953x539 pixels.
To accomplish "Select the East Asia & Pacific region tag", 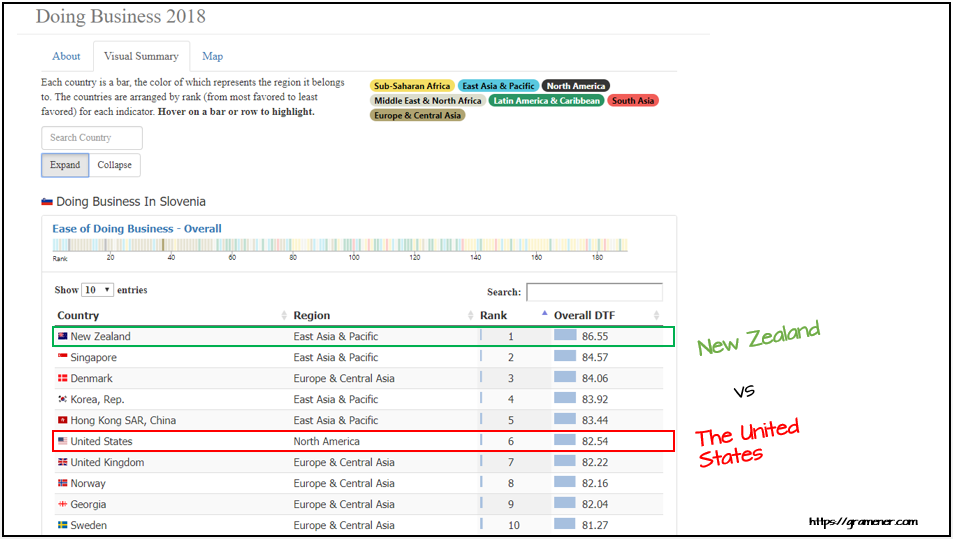I will (498, 86).
